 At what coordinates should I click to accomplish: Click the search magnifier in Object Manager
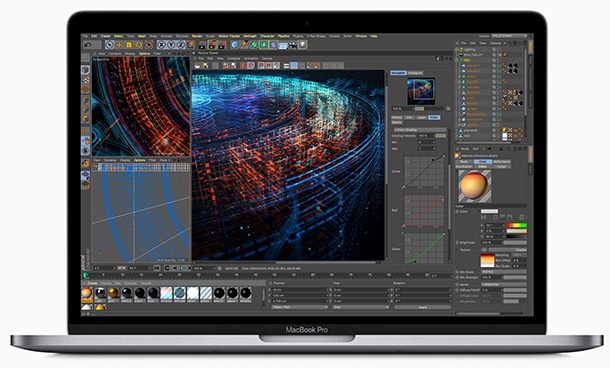pos(510,43)
